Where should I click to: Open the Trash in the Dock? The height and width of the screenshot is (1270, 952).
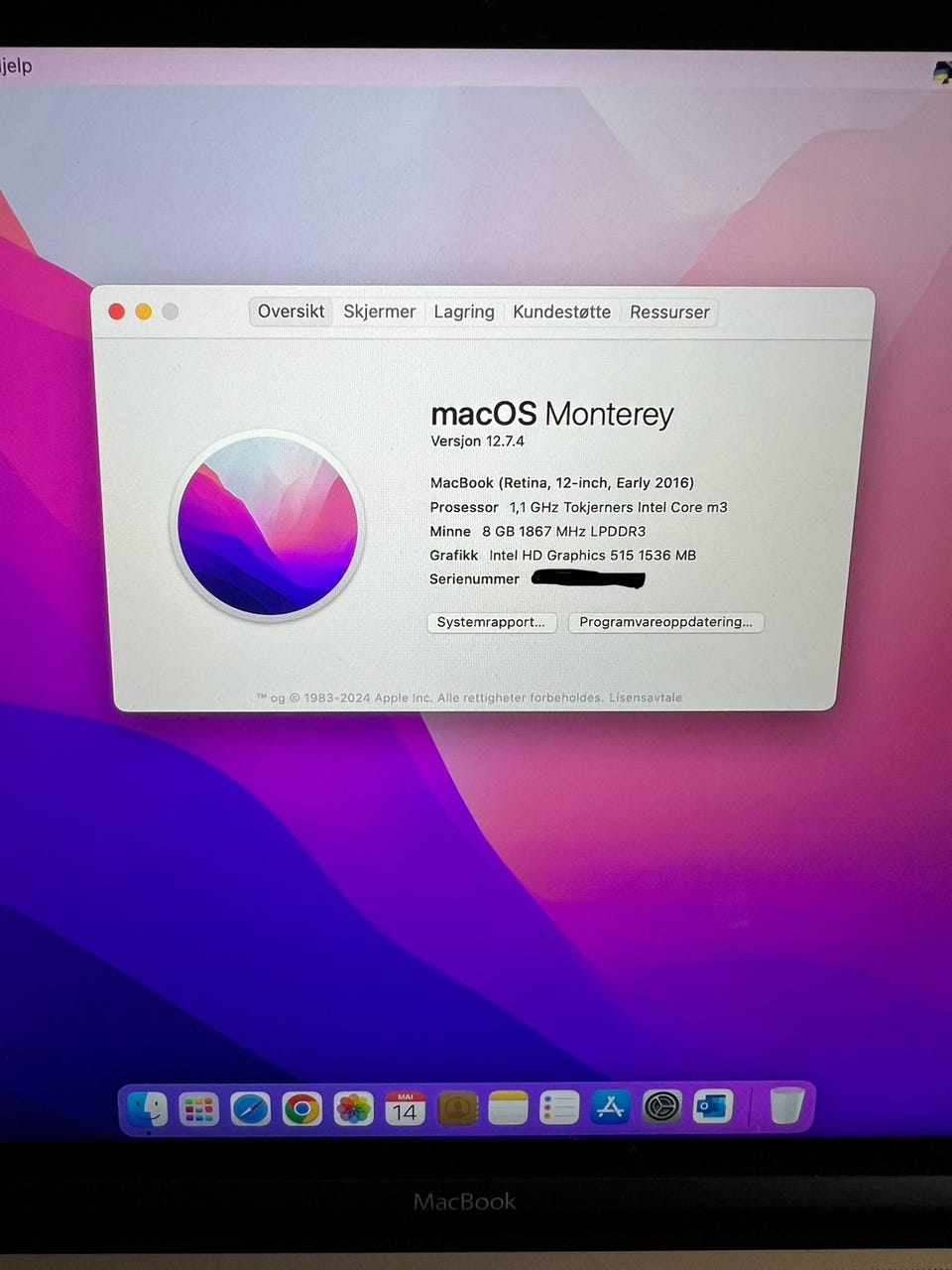pos(786,1105)
